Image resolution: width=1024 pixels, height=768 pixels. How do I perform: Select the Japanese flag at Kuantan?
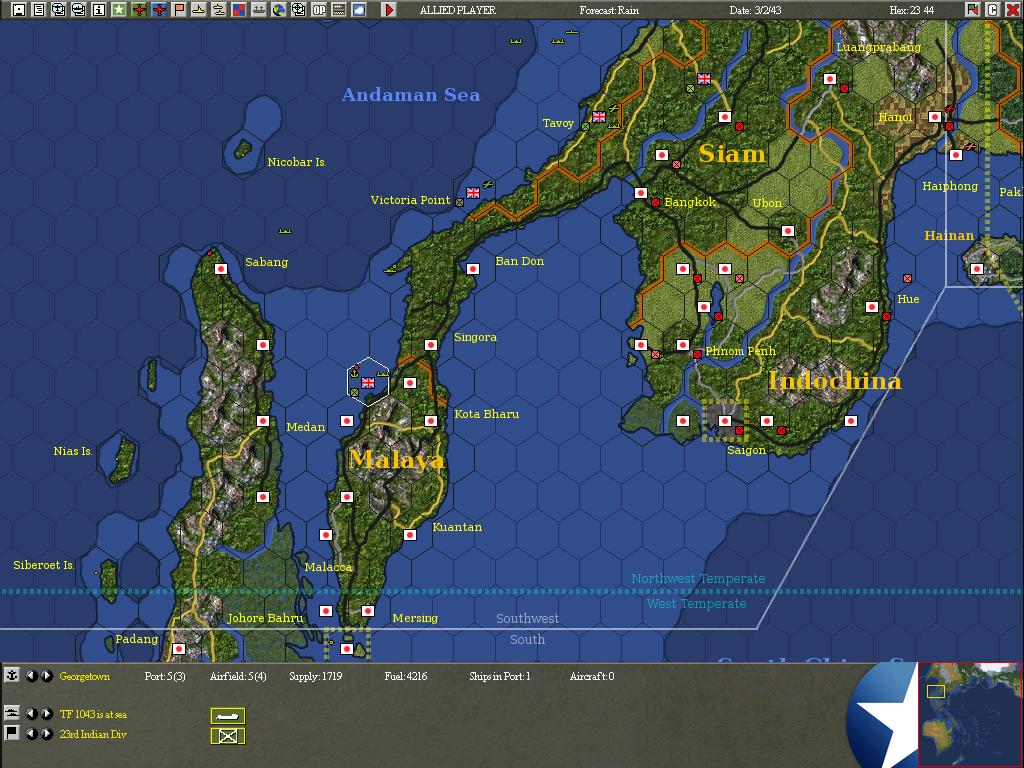point(410,535)
